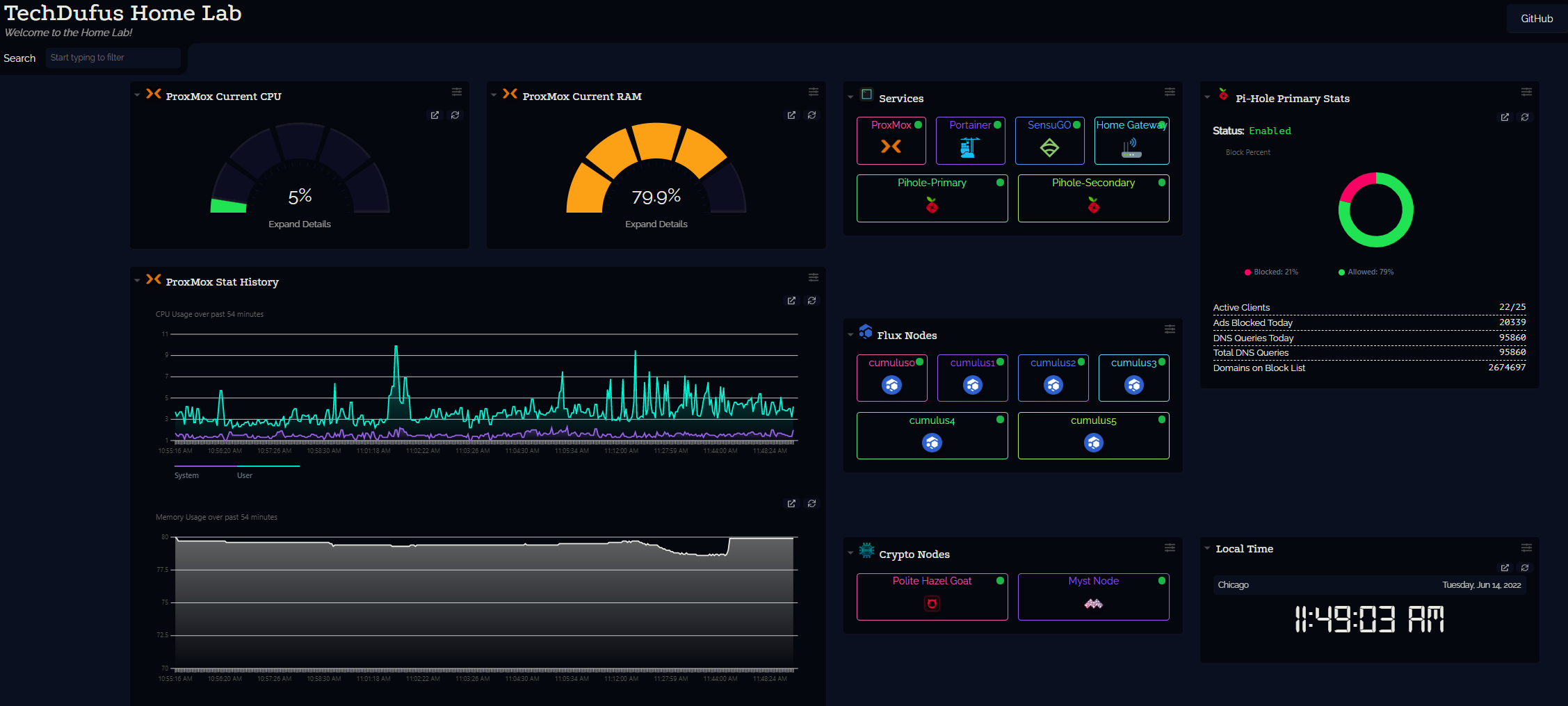Screen dimensions: 1568x706
Task: Toggle the User series in CPU history legend
Action: coord(244,475)
